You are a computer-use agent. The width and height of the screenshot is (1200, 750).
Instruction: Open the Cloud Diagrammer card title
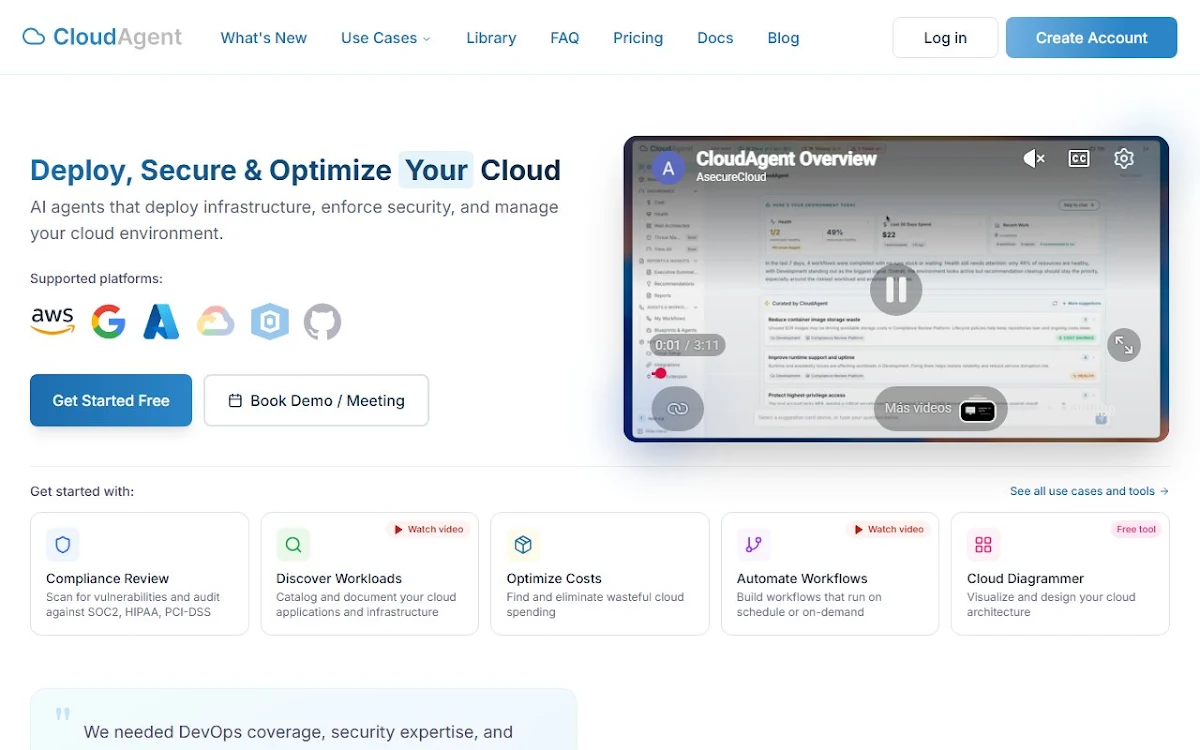pyautogui.click(x=1025, y=578)
